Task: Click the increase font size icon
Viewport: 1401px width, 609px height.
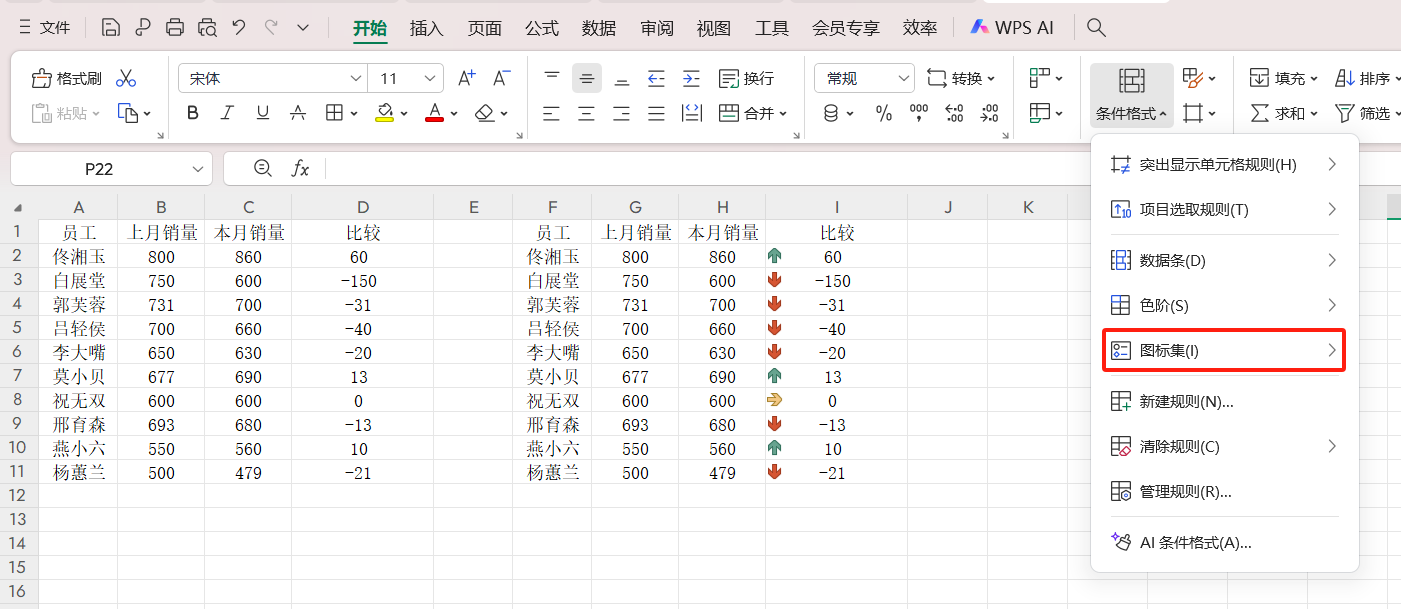Action: coord(466,77)
